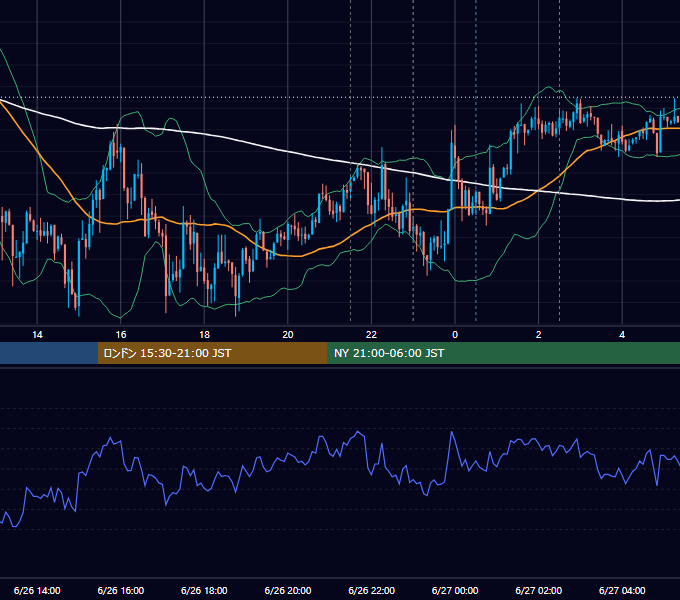The width and height of the screenshot is (680, 600).
Task: Click the hour 14 axis label
Action: point(37,335)
